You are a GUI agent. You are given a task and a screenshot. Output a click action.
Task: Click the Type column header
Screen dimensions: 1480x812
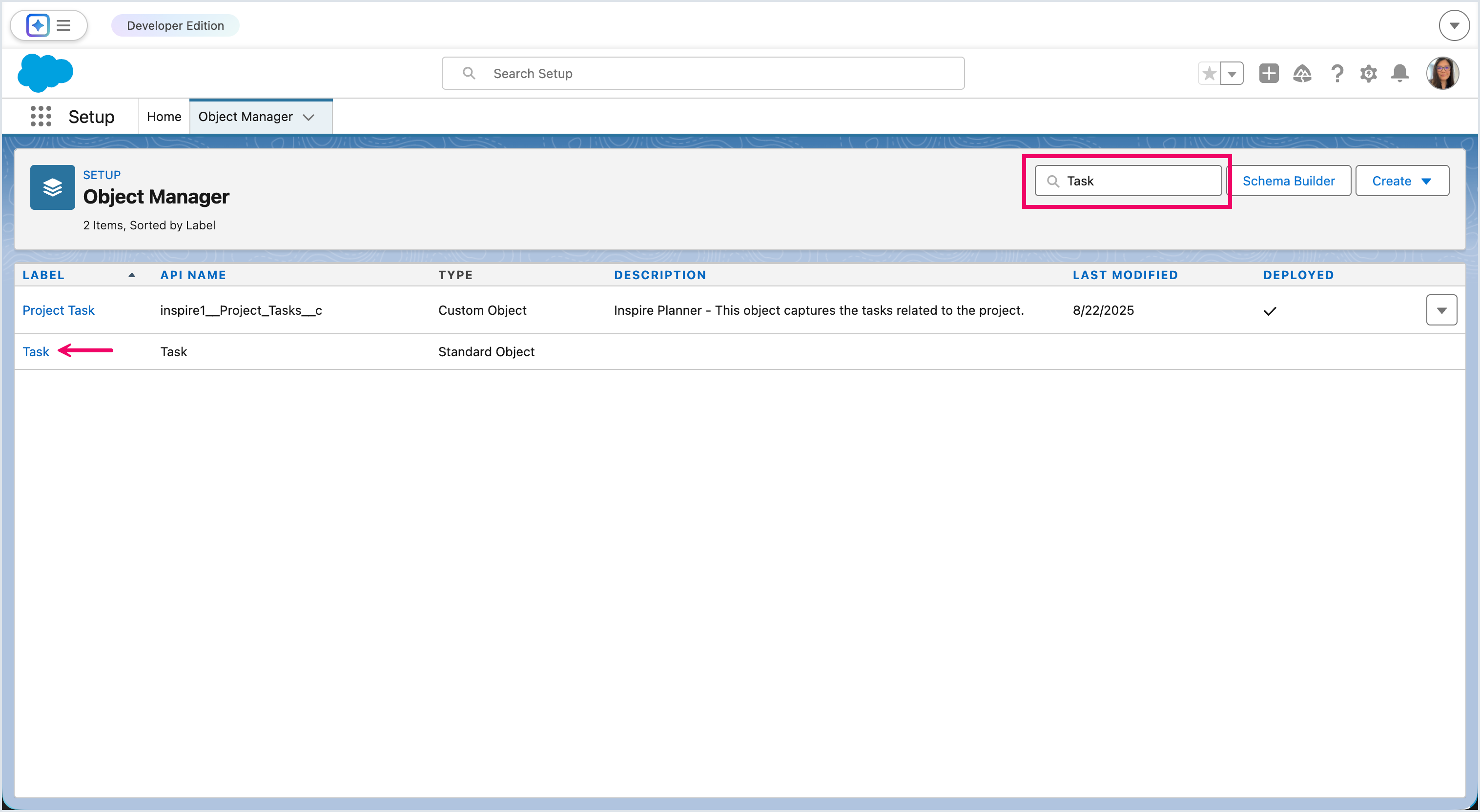(x=455, y=275)
